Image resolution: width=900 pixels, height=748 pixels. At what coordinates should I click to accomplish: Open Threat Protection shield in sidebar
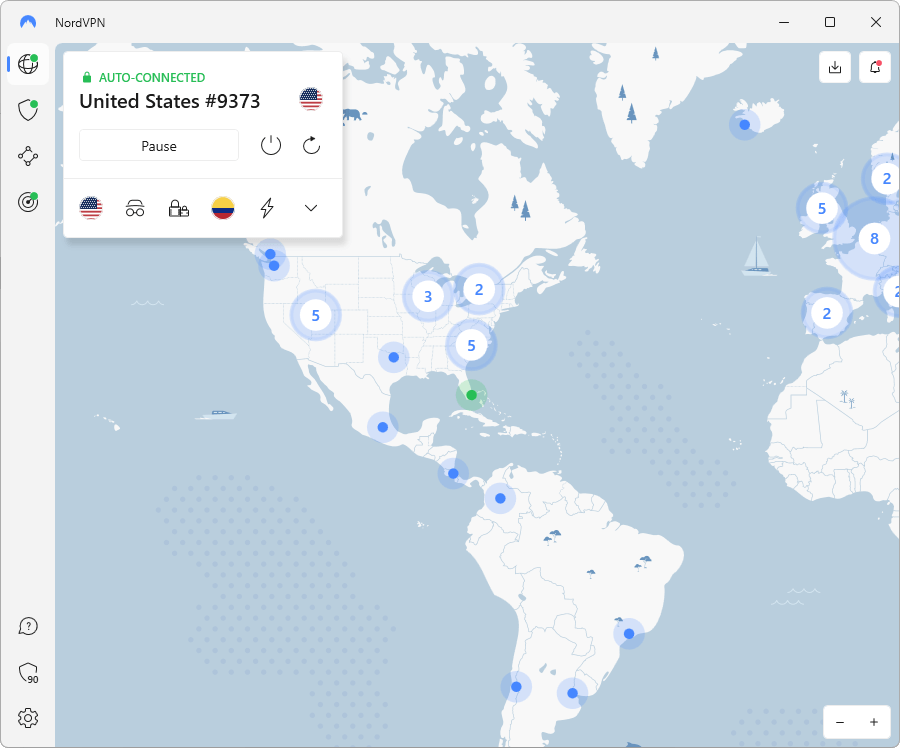point(28,110)
